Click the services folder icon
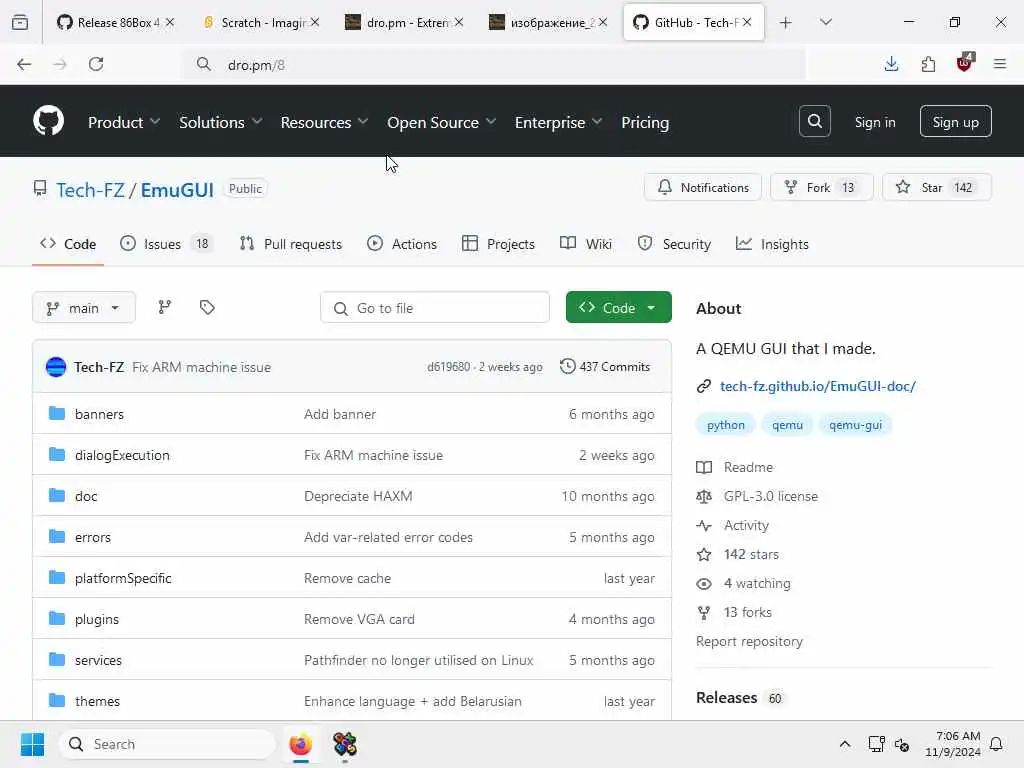This screenshot has width=1024, height=768. click(57, 660)
